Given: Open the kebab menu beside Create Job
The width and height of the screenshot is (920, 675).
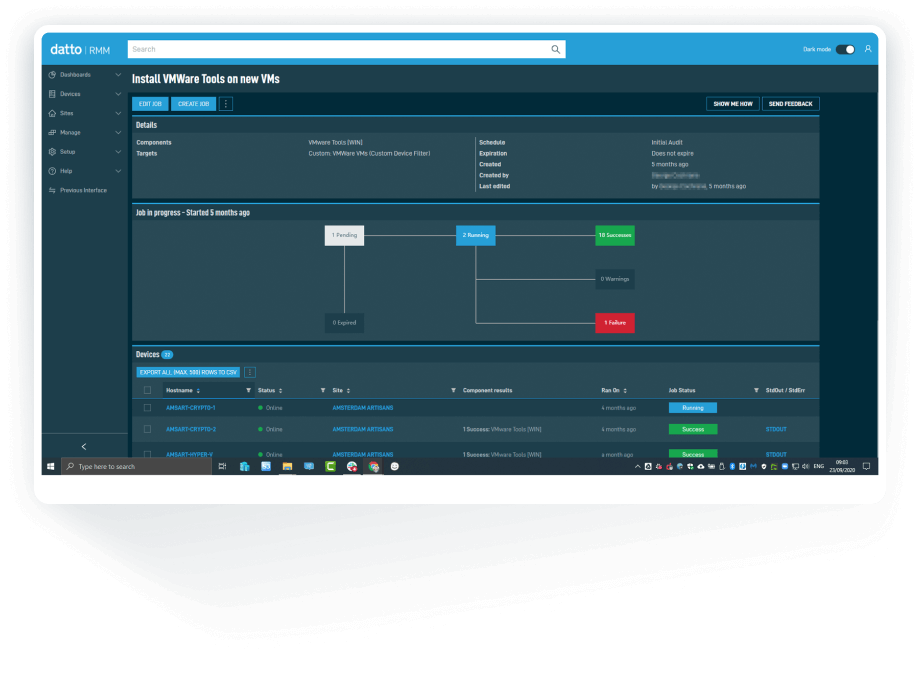Looking at the screenshot, I should tap(226, 104).
